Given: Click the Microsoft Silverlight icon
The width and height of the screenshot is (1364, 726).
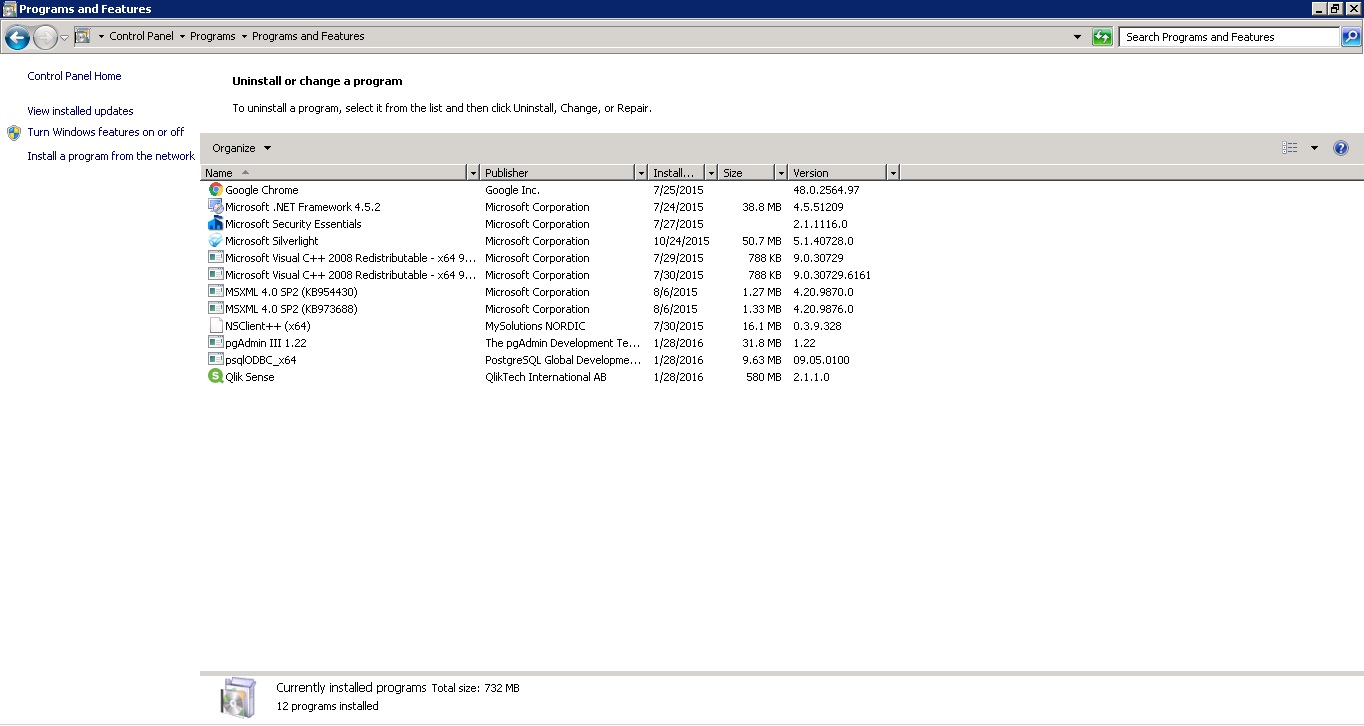Looking at the screenshot, I should coord(215,241).
